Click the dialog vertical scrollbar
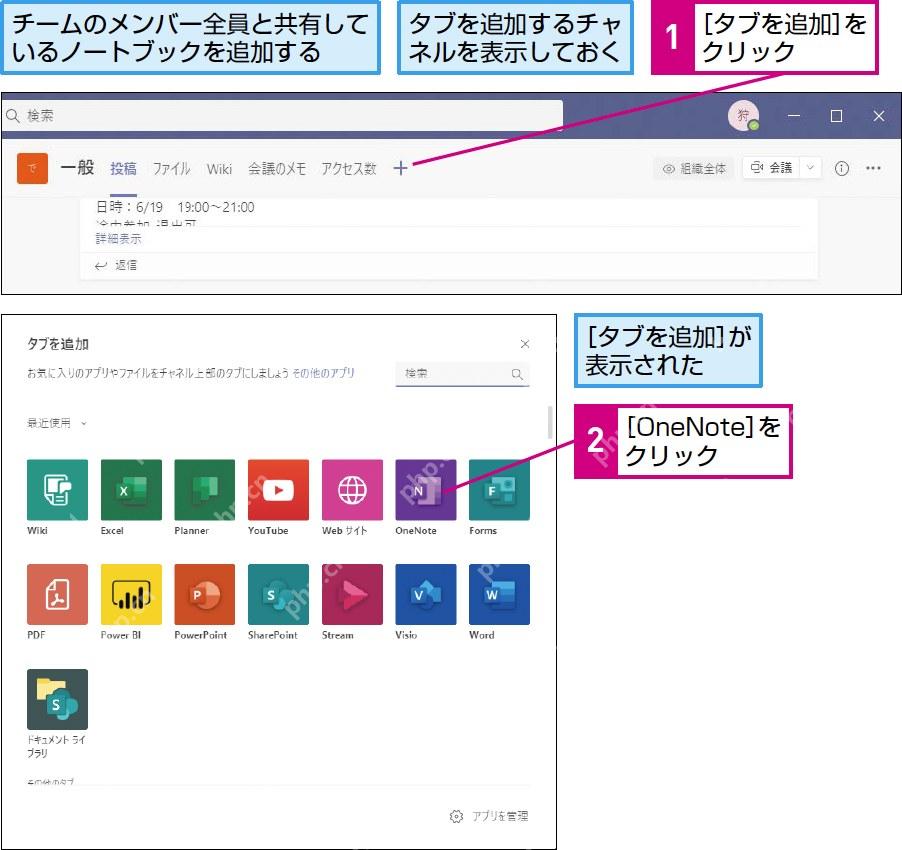The image size is (902, 850). 550,422
